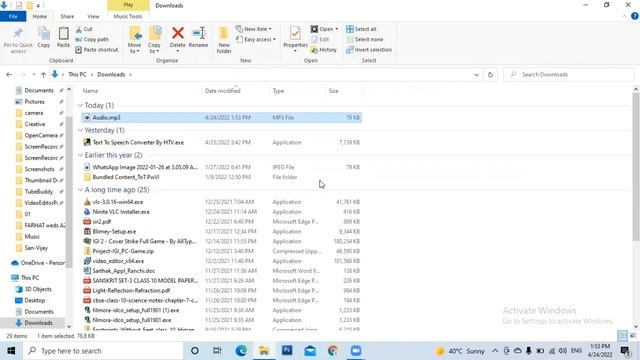Click the Refresh button
Image resolution: width=640 pixels, height=360 pixels.
[x=490, y=75]
